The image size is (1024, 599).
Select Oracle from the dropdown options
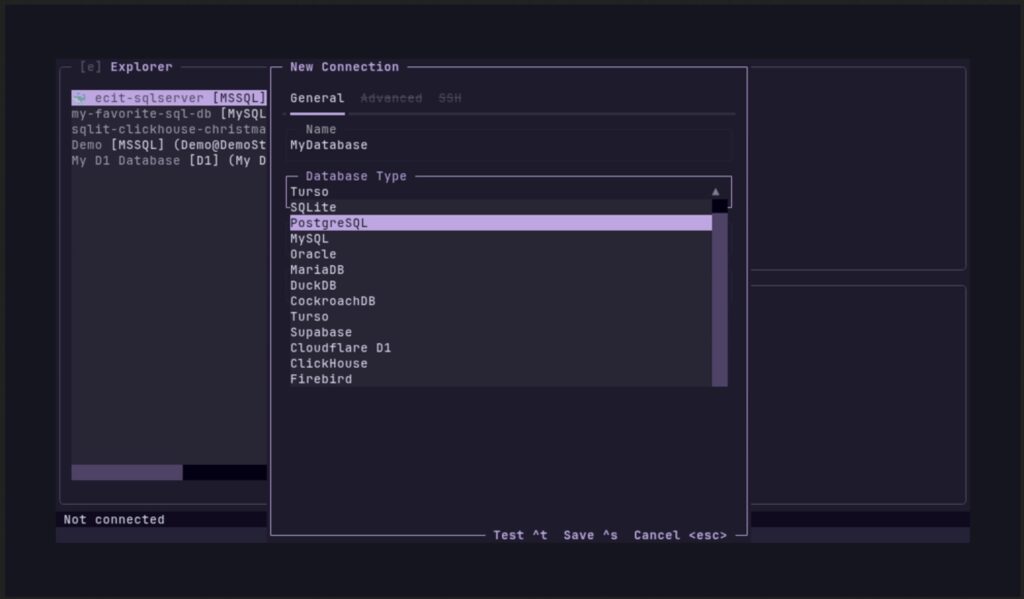tap(313, 254)
